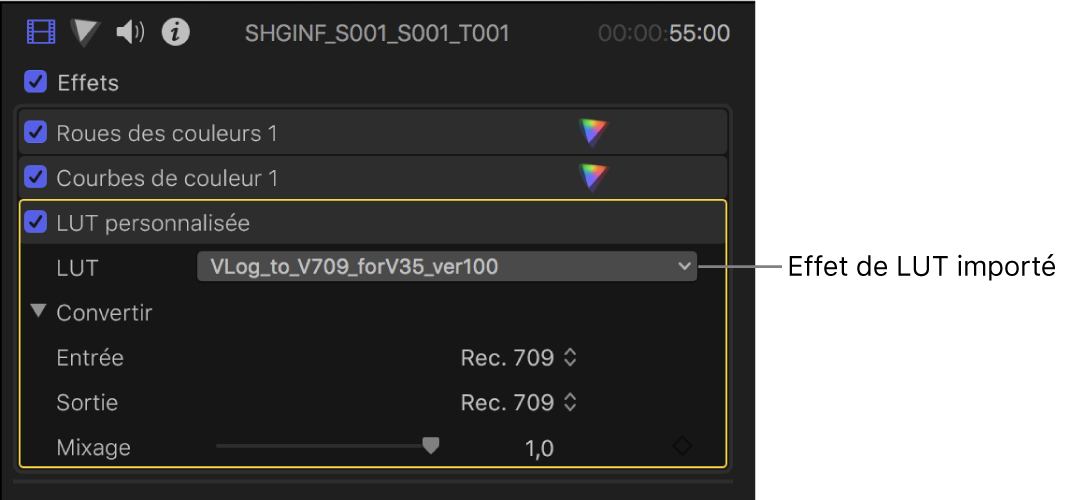Image resolution: width=1085 pixels, height=500 pixels.
Task: Open the Sortie Rec. 709 pop-up menu
Action: (x=518, y=402)
